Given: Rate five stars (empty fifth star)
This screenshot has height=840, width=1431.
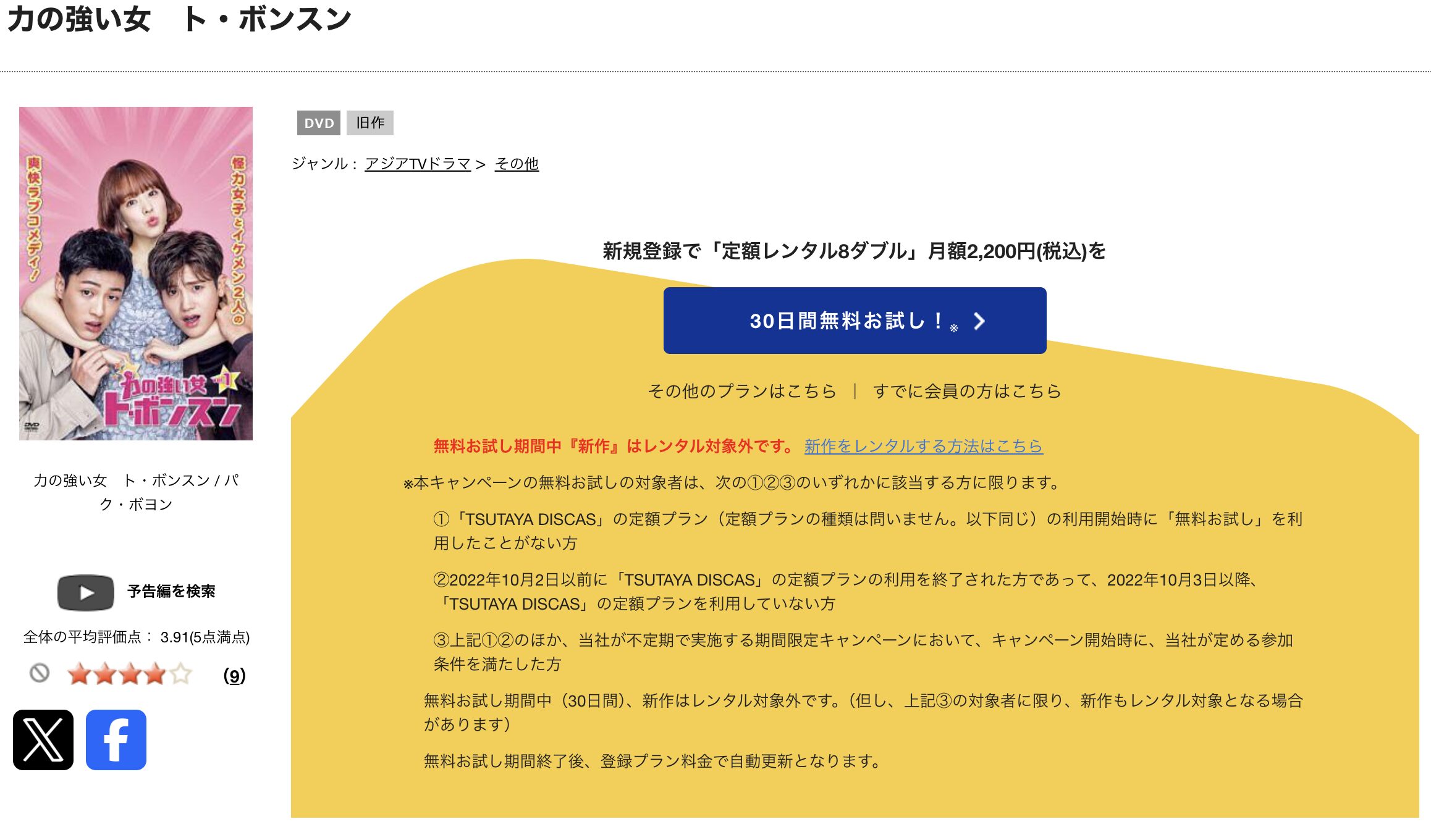Looking at the screenshot, I should coord(180,674).
